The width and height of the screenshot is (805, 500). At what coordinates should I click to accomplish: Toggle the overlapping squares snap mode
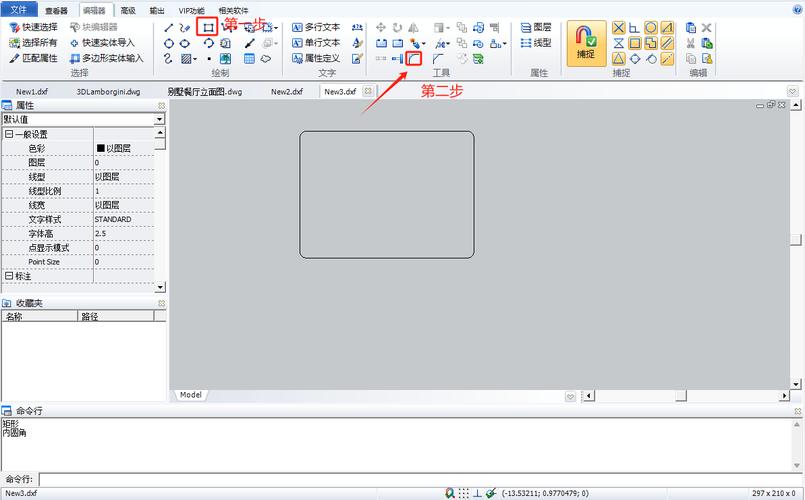pyautogui.click(x=650, y=43)
